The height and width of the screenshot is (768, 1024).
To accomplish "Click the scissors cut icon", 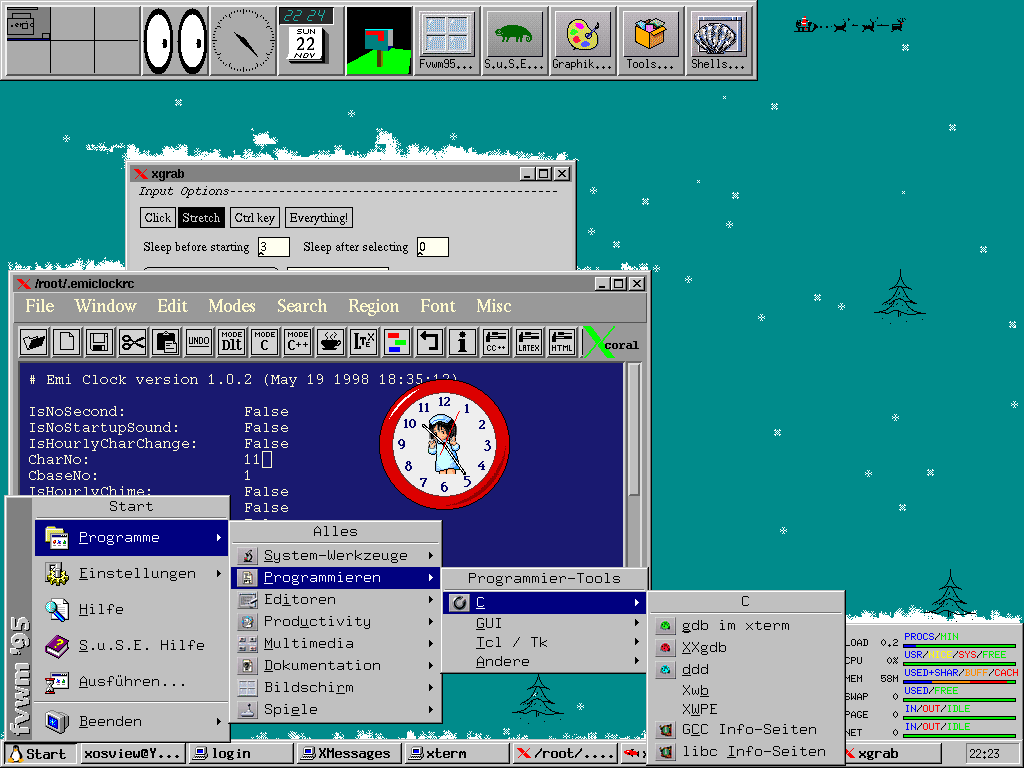I will coord(133,342).
